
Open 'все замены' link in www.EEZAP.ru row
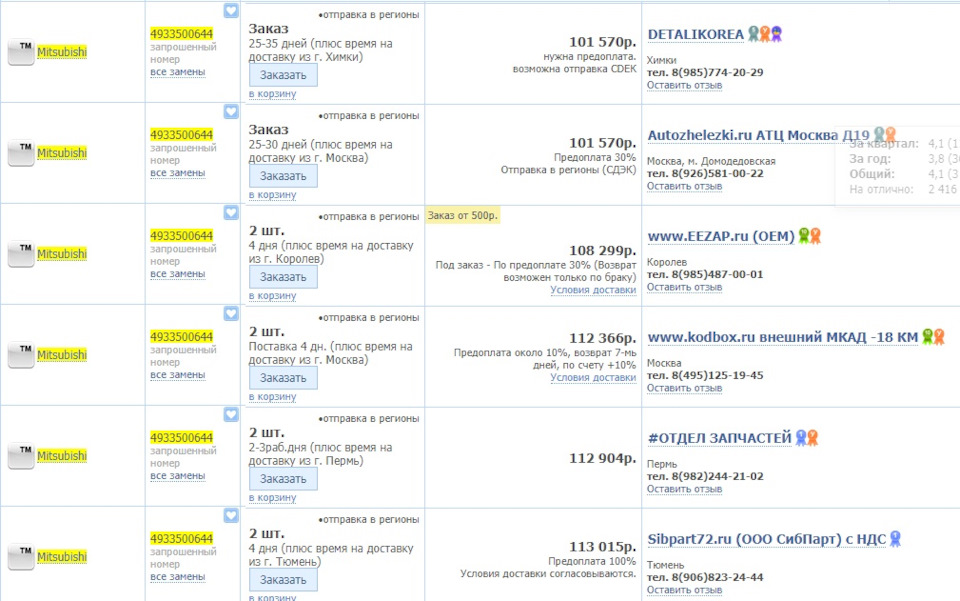(x=178, y=274)
